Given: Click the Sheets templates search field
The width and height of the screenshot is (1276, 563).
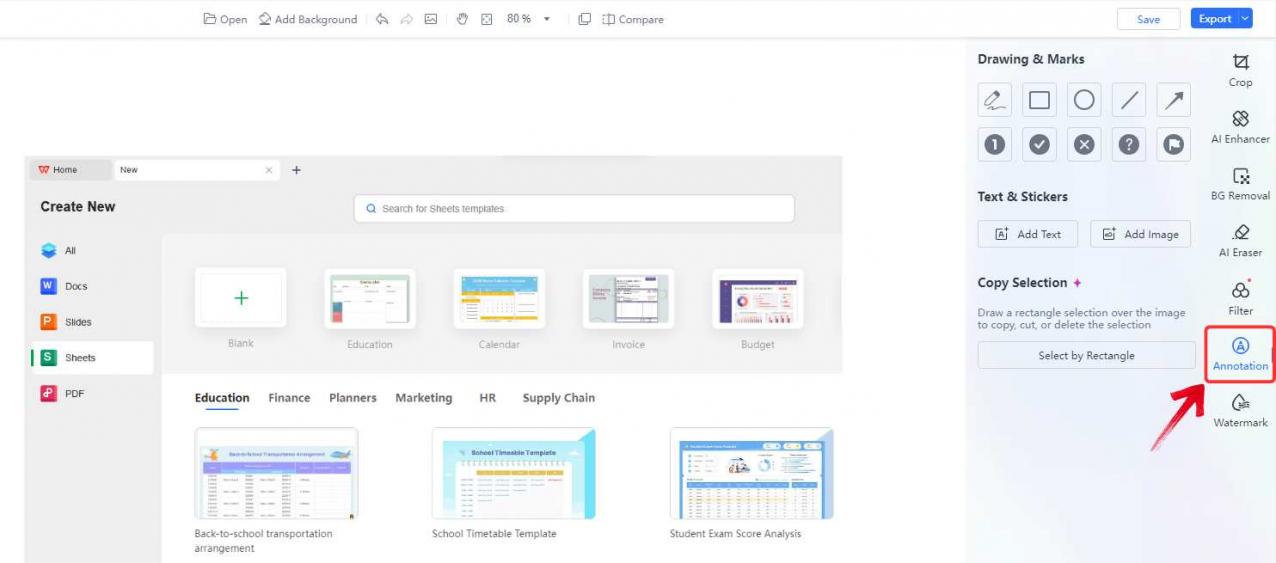Looking at the screenshot, I should coord(574,209).
